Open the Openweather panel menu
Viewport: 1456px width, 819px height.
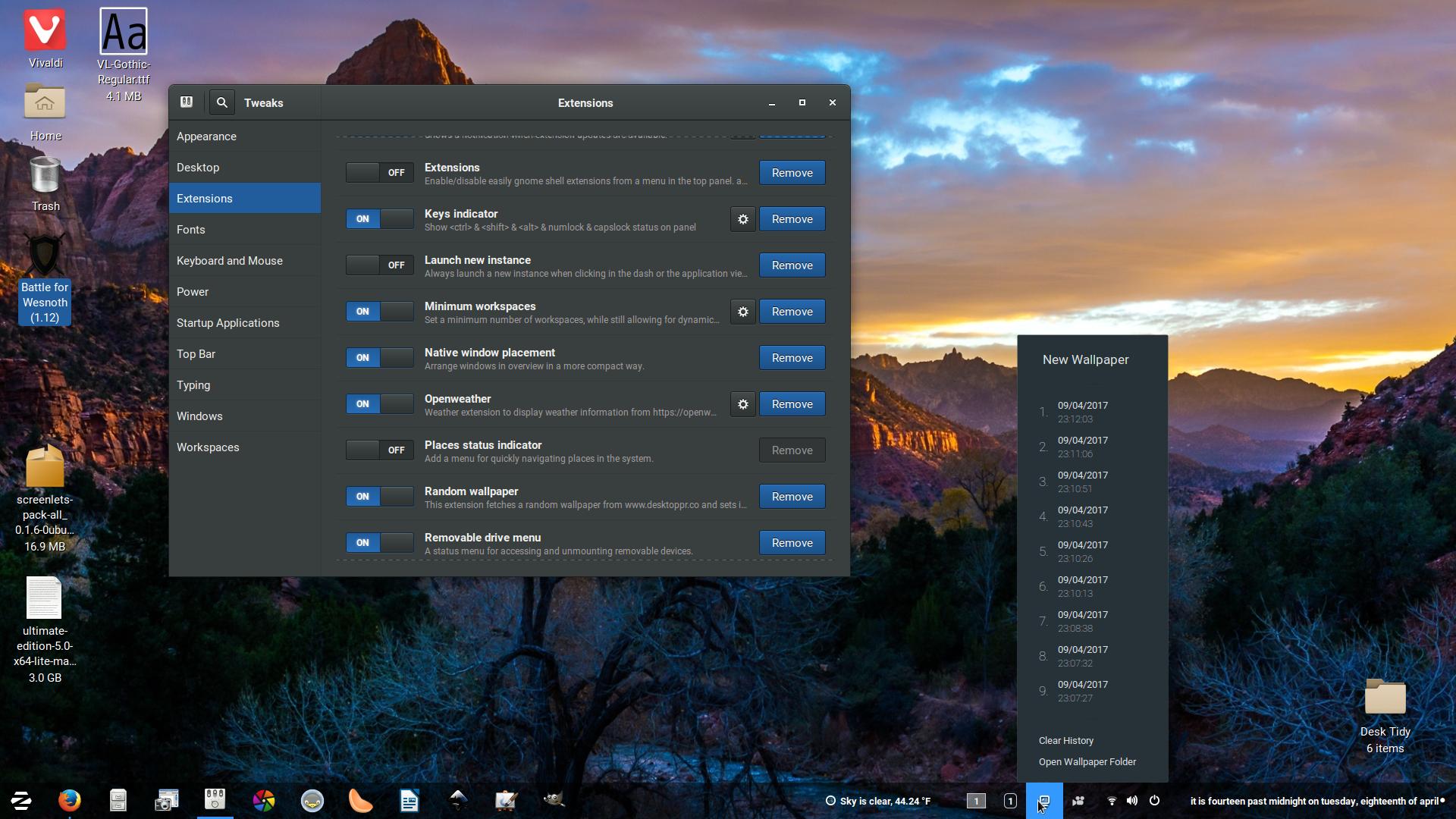pos(878,801)
